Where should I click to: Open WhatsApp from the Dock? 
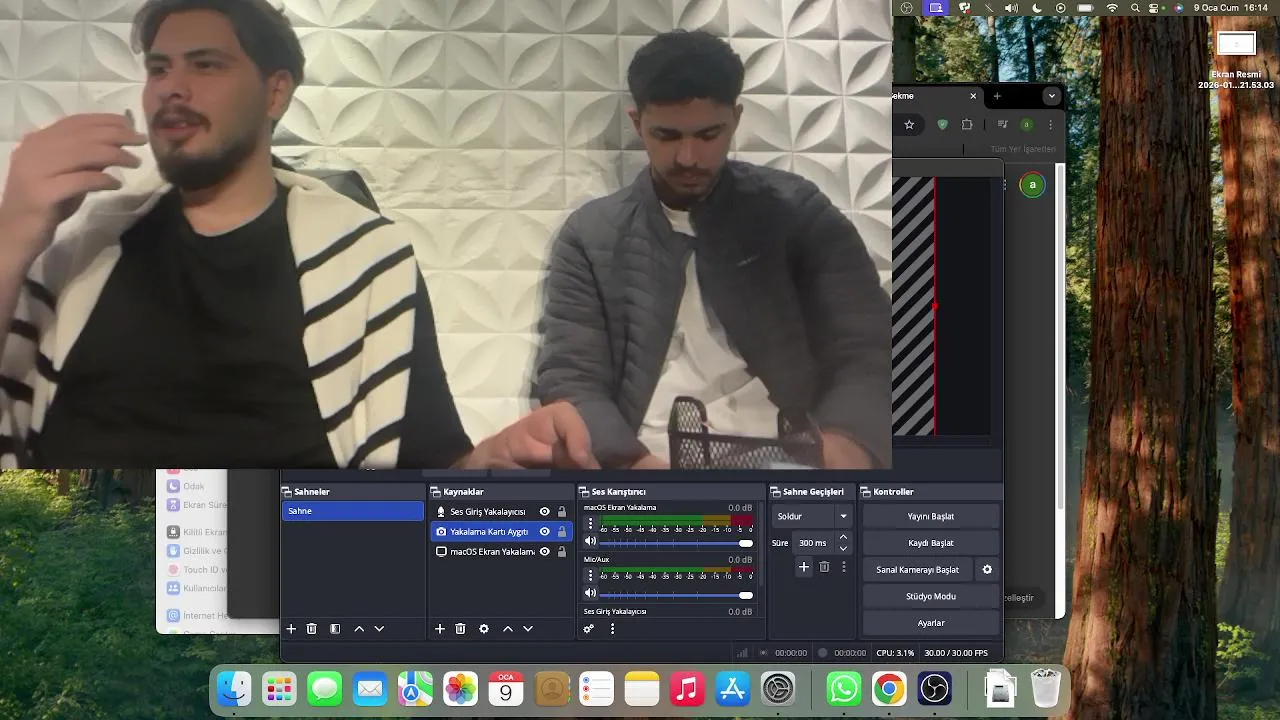point(843,689)
